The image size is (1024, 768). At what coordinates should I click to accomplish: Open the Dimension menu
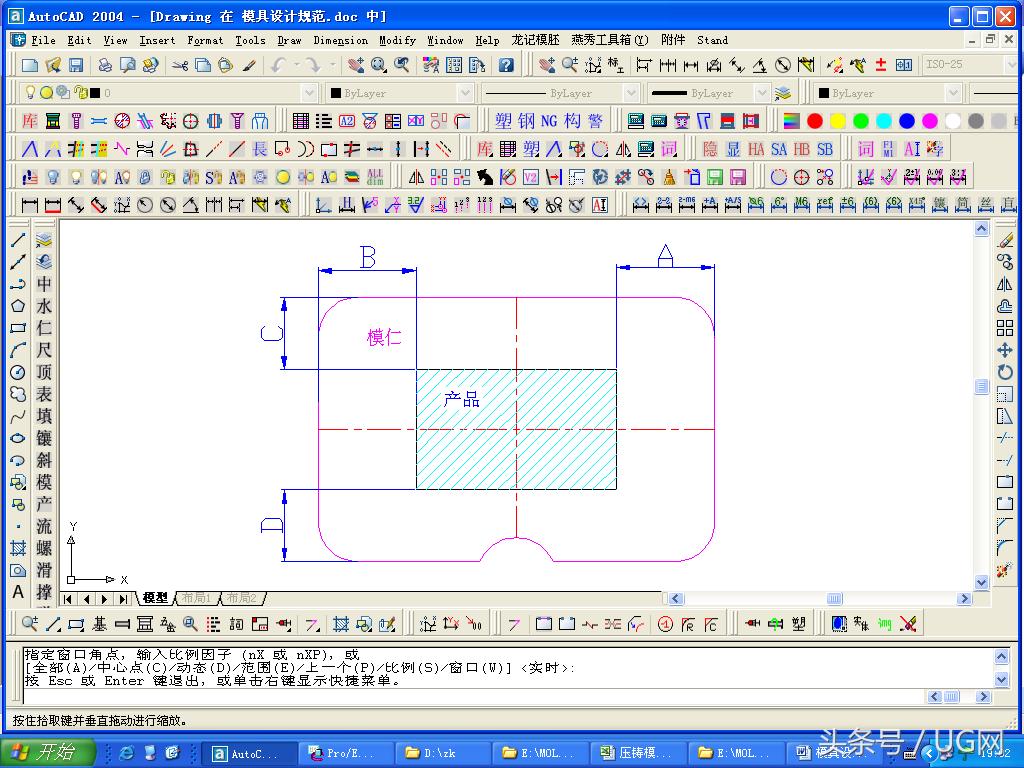[x=340, y=40]
